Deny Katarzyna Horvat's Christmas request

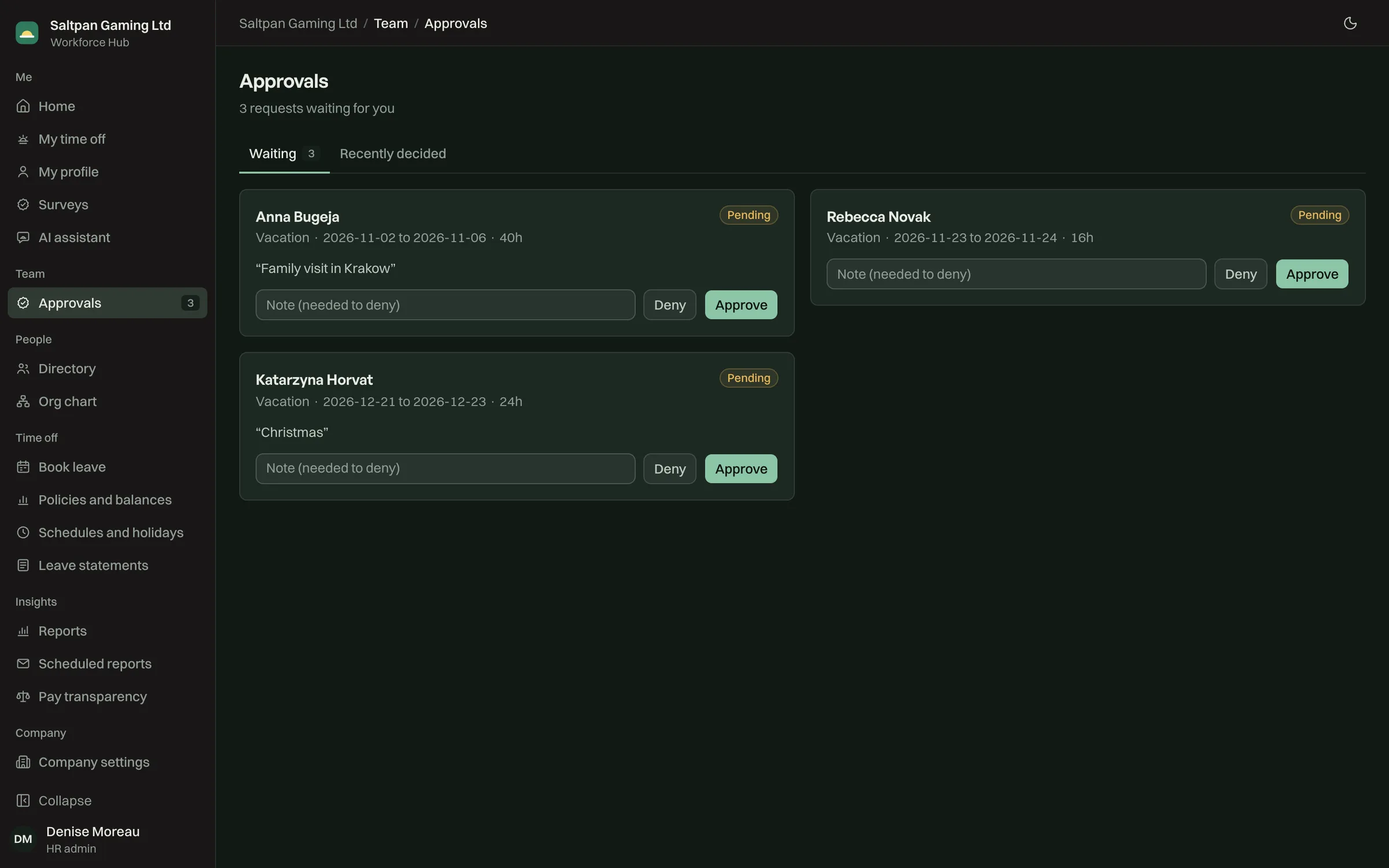point(670,469)
